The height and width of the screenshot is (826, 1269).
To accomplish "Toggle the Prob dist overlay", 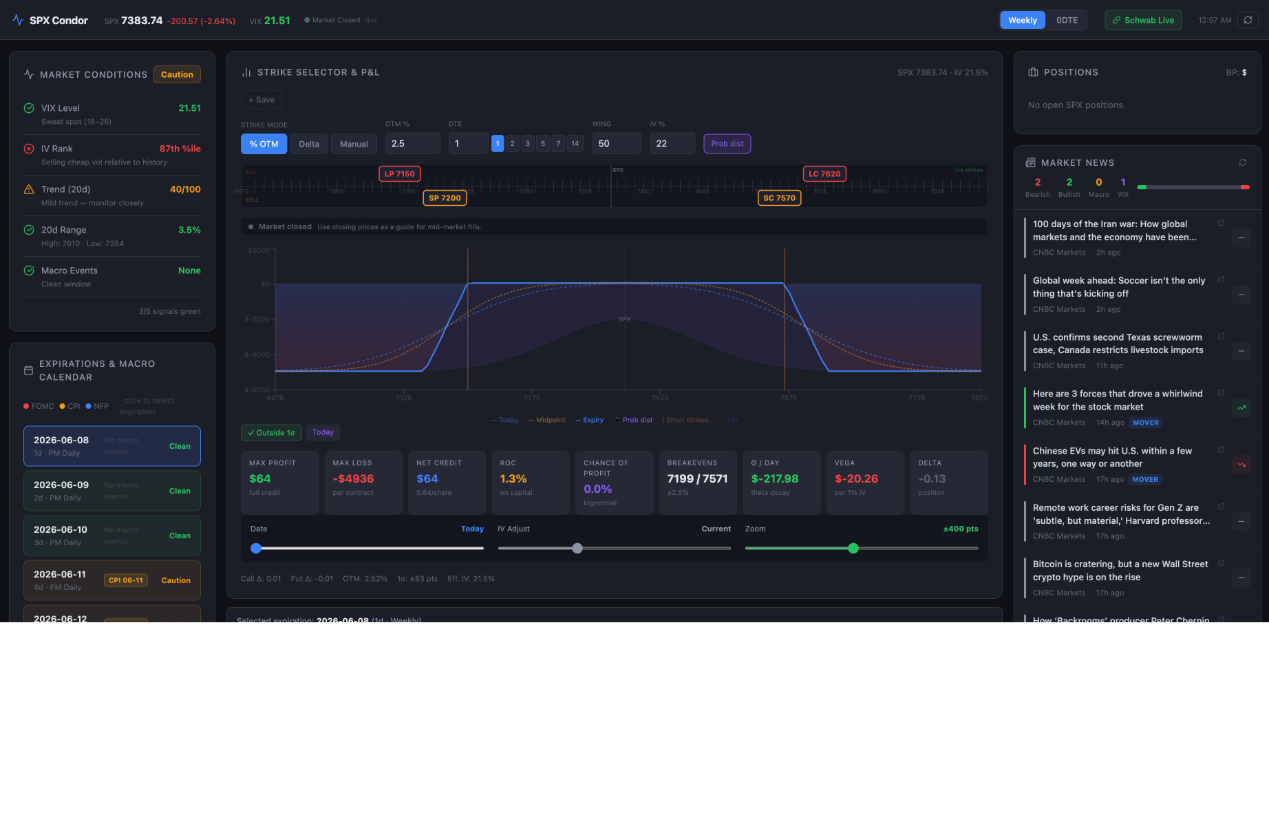I will pyautogui.click(x=727, y=144).
